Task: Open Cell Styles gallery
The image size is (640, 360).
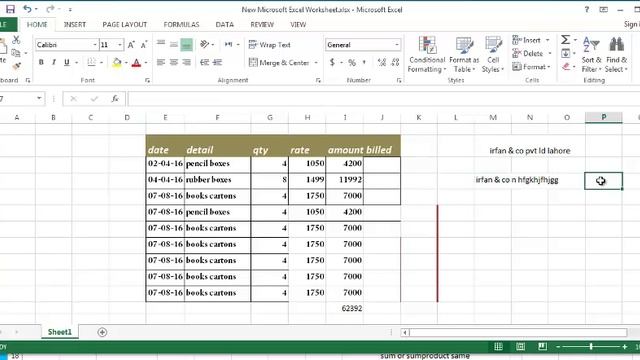Action: (493, 54)
